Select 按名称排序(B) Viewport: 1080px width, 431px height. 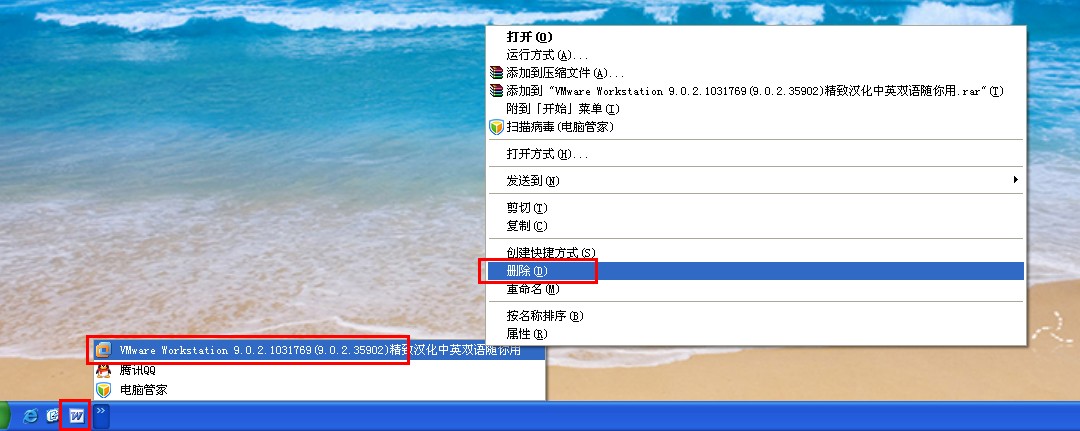(756, 316)
